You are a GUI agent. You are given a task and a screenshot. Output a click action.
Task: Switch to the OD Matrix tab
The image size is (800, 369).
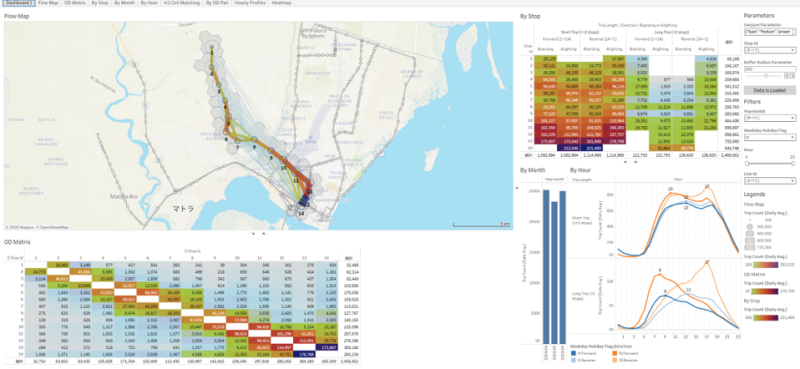coord(74,3)
